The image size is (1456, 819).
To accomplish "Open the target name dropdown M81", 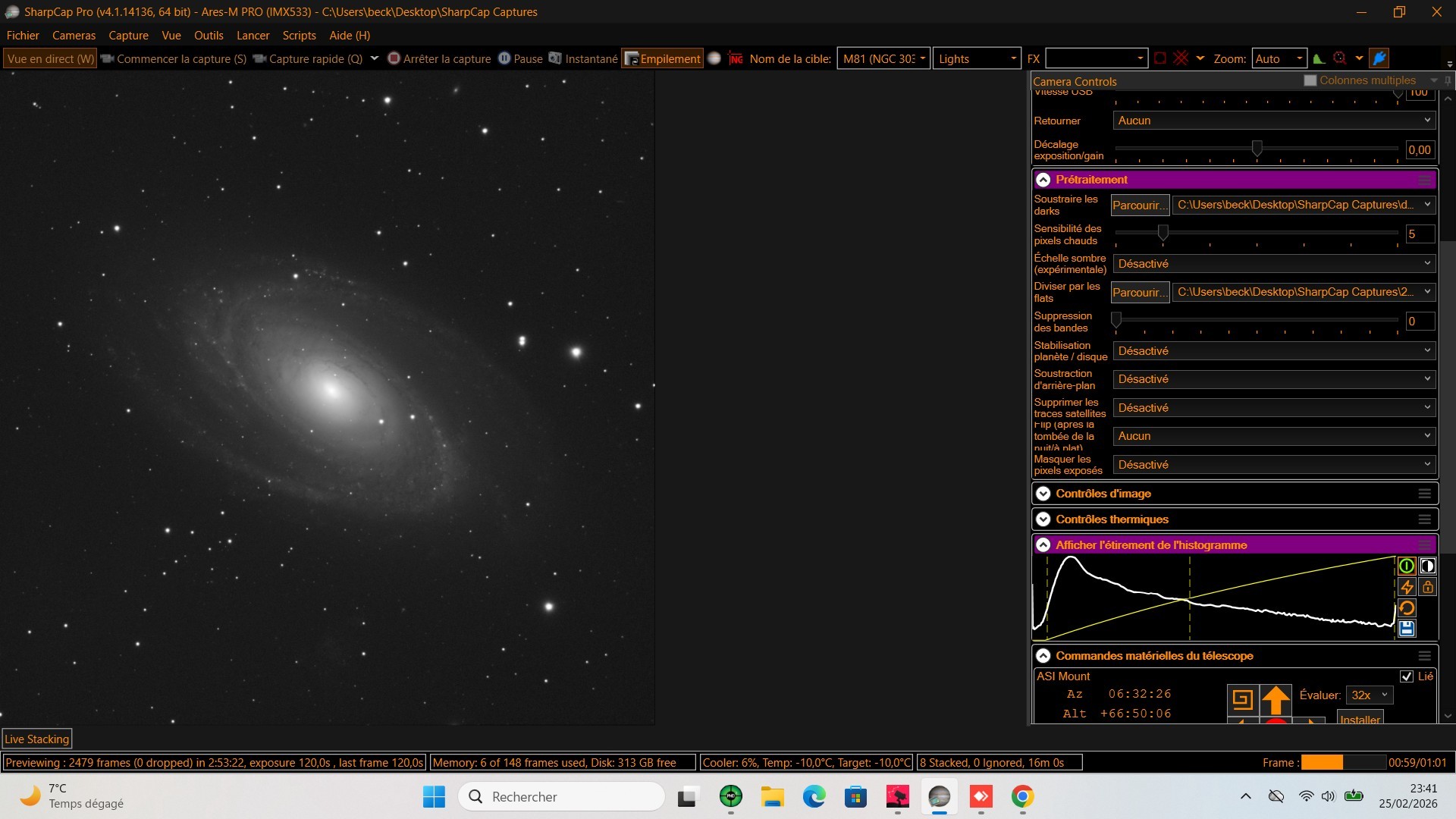I will point(883,58).
